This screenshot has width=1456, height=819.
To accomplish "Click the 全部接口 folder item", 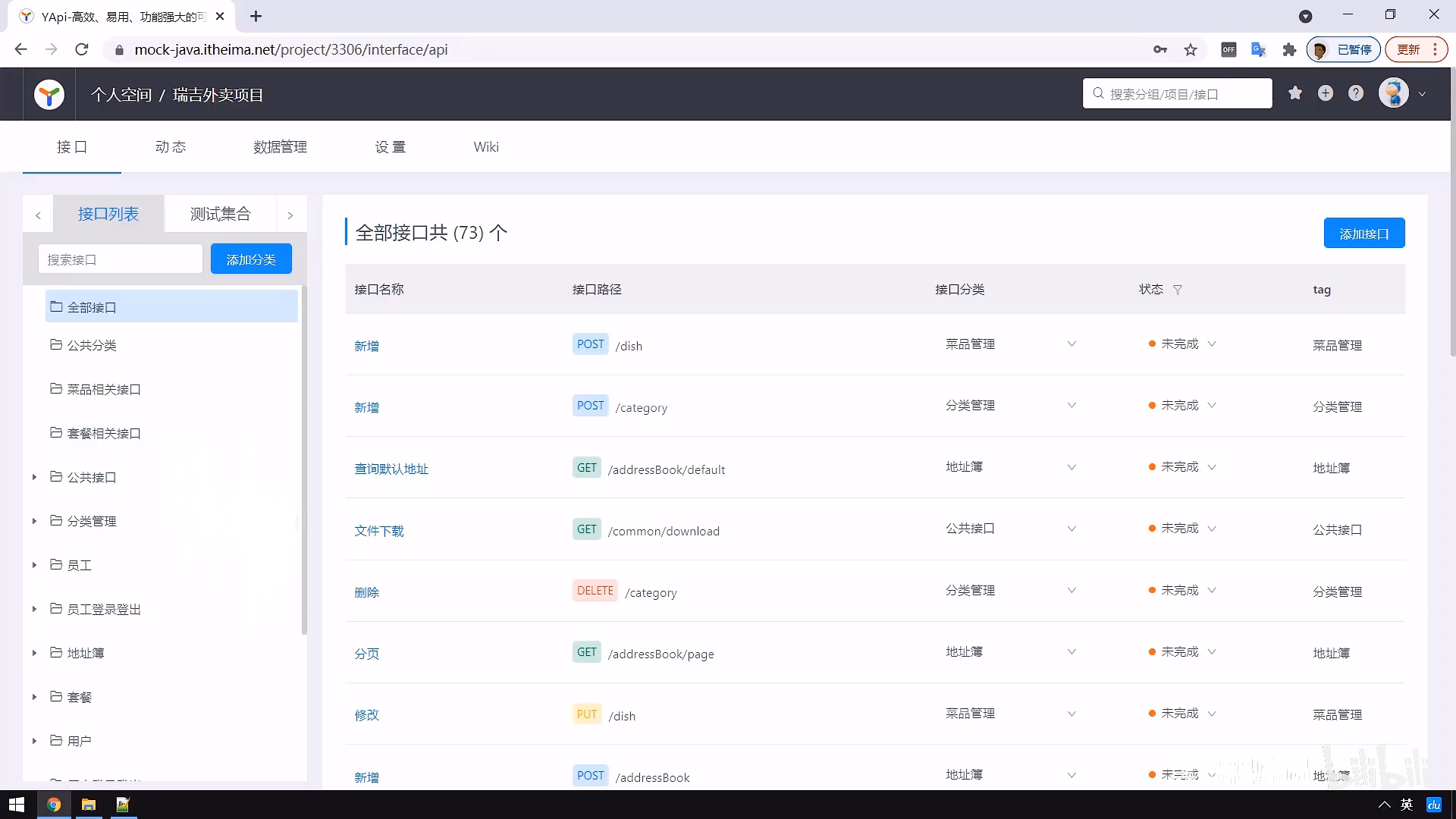I will (171, 307).
